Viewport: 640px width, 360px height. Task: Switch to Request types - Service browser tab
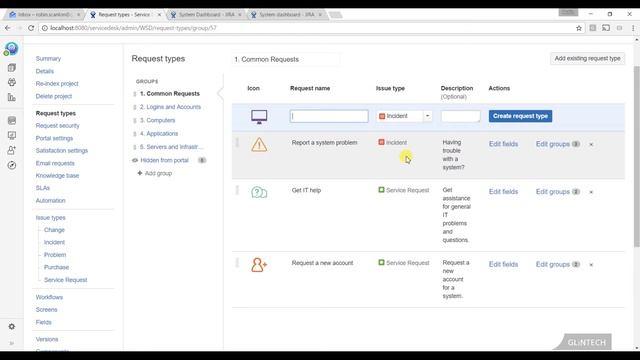[x=125, y=15]
